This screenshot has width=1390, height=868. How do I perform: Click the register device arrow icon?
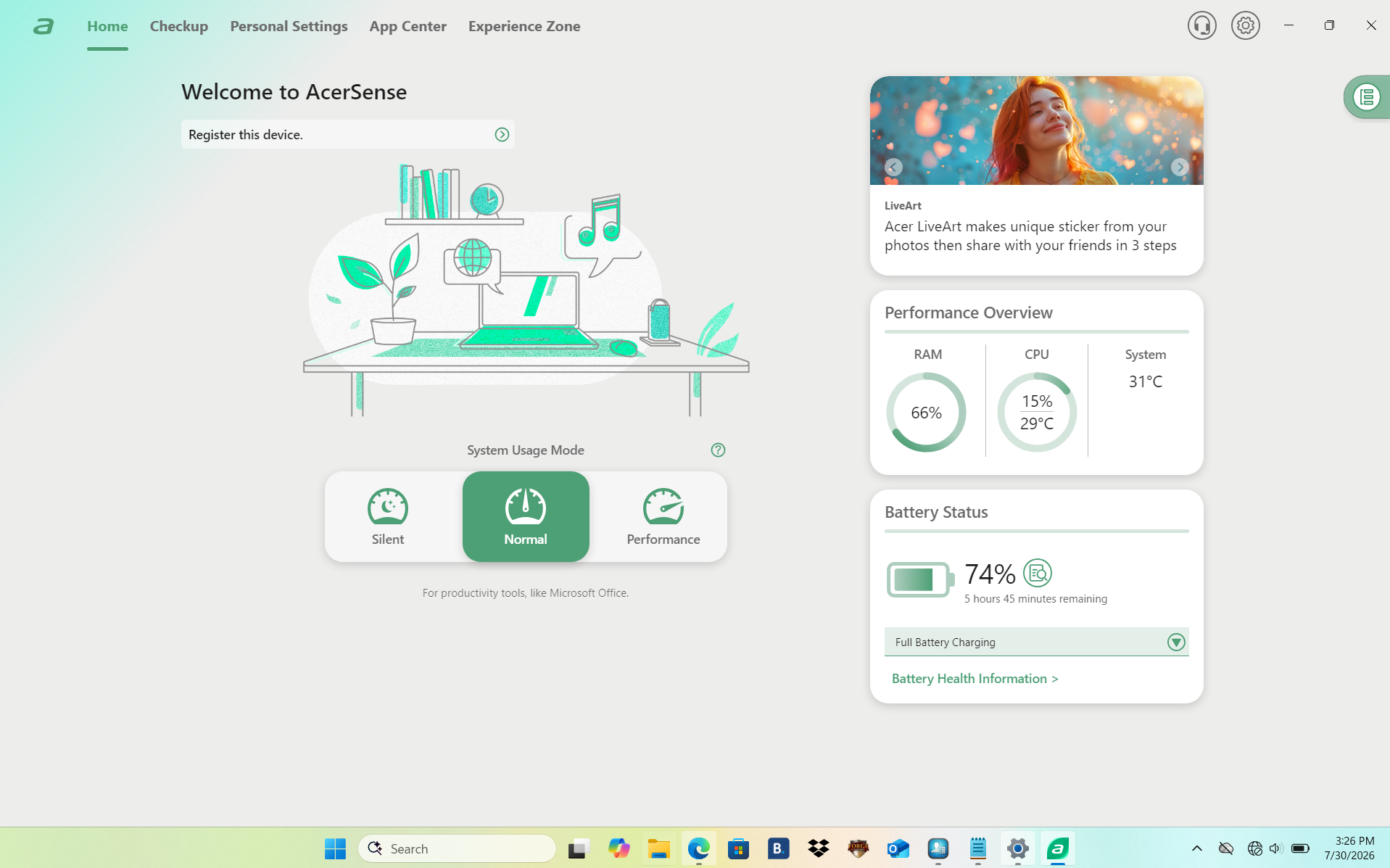502,134
